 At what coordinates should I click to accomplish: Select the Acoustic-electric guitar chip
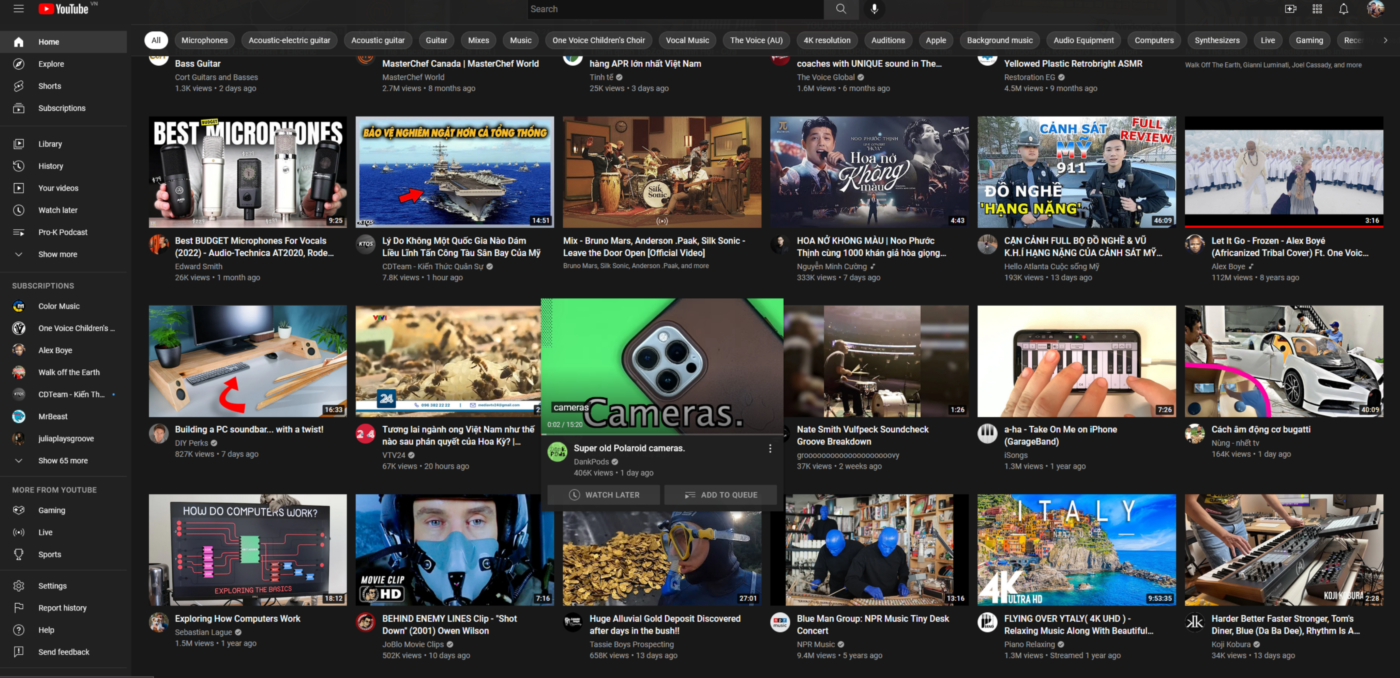point(289,41)
